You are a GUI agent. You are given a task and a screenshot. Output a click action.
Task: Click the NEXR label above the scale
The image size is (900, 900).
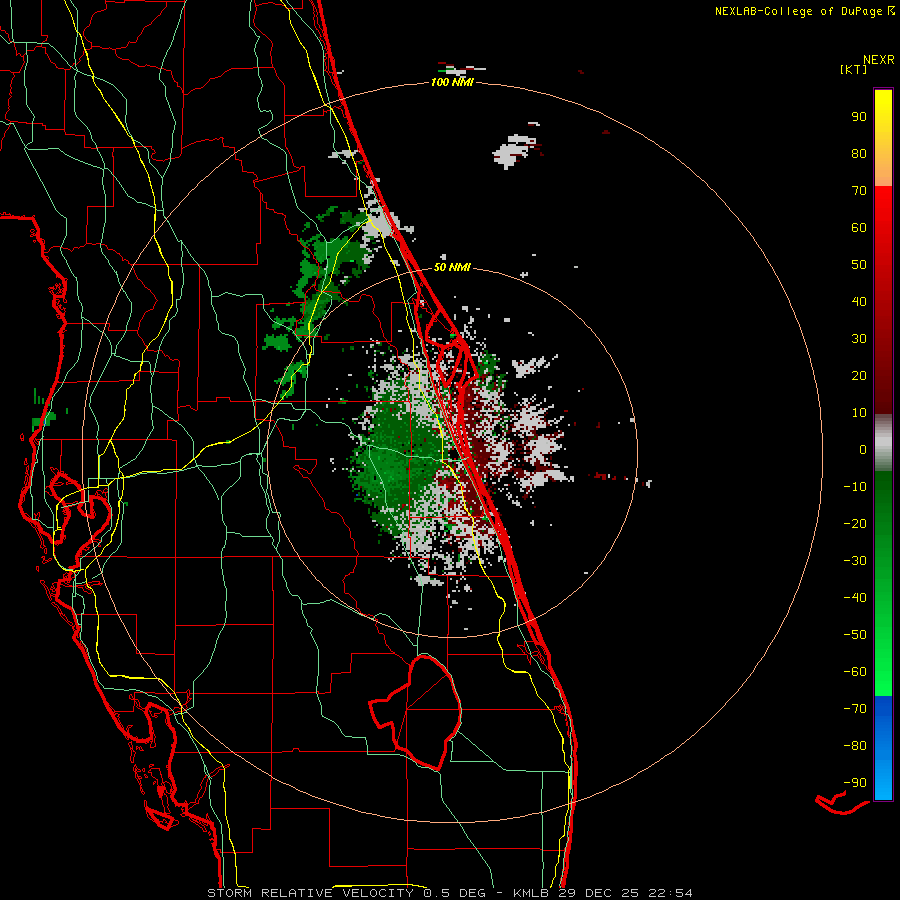[878, 60]
